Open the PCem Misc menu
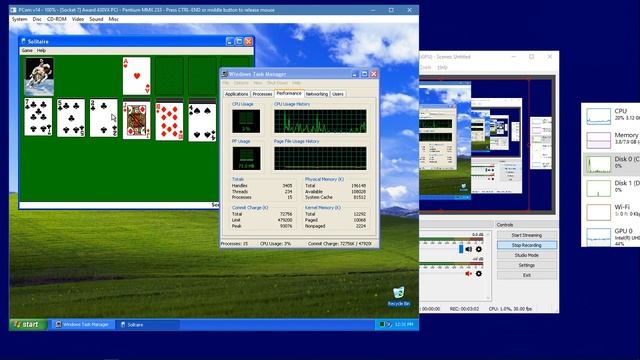The width and height of the screenshot is (640, 360). 113,19
